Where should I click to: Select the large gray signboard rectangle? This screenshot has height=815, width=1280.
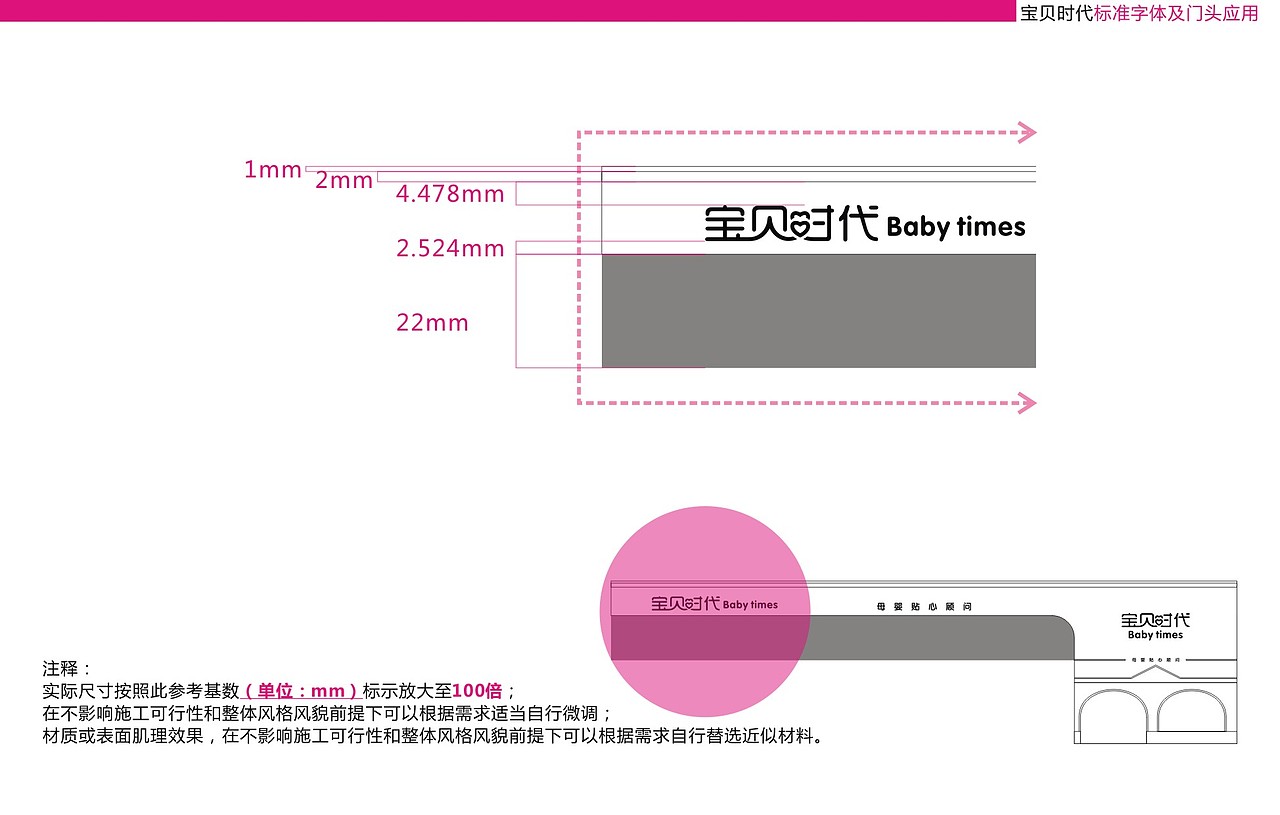(819, 310)
